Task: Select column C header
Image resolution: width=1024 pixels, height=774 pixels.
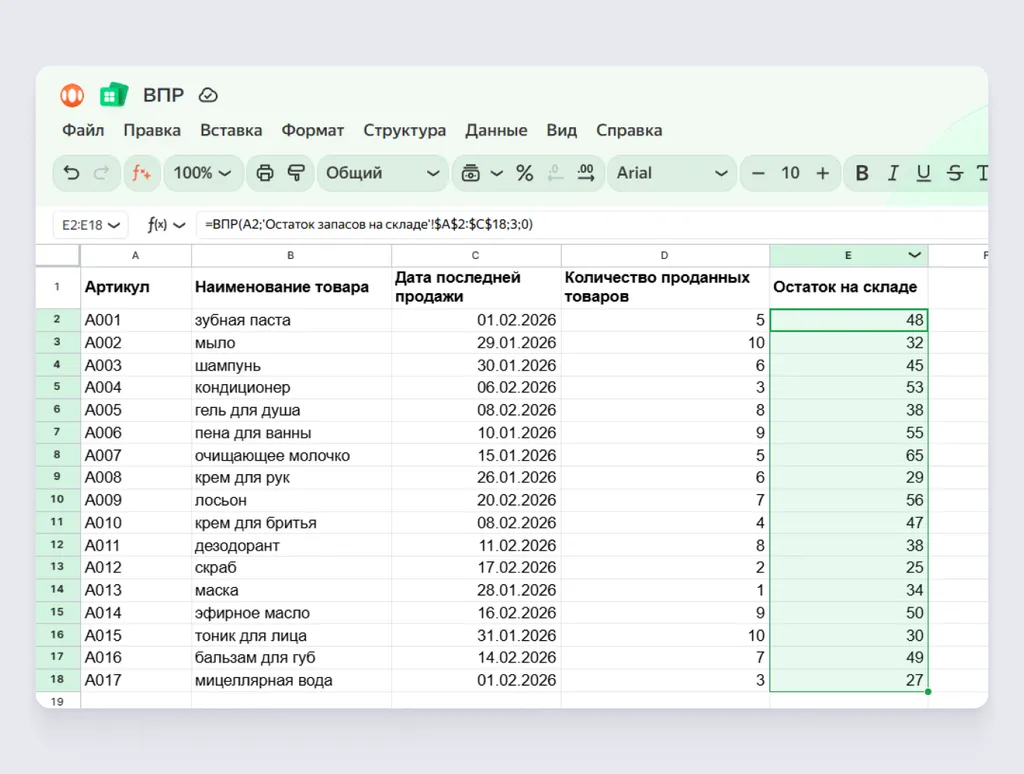Action: (476, 255)
